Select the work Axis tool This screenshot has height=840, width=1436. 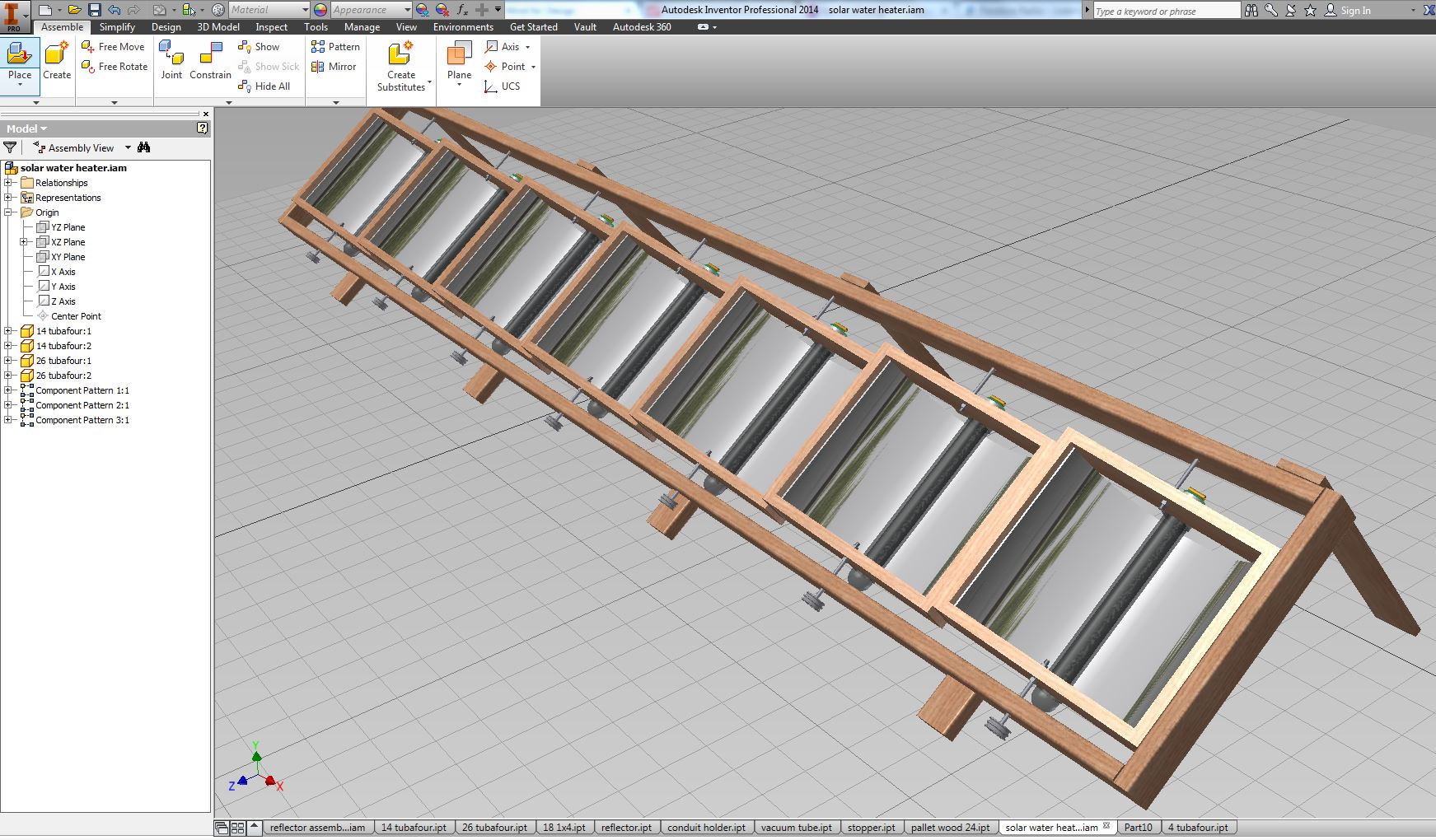503,47
